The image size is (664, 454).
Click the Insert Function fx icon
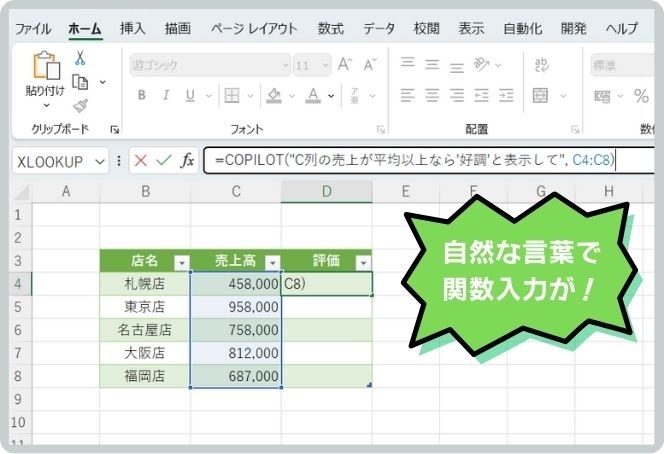187,161
